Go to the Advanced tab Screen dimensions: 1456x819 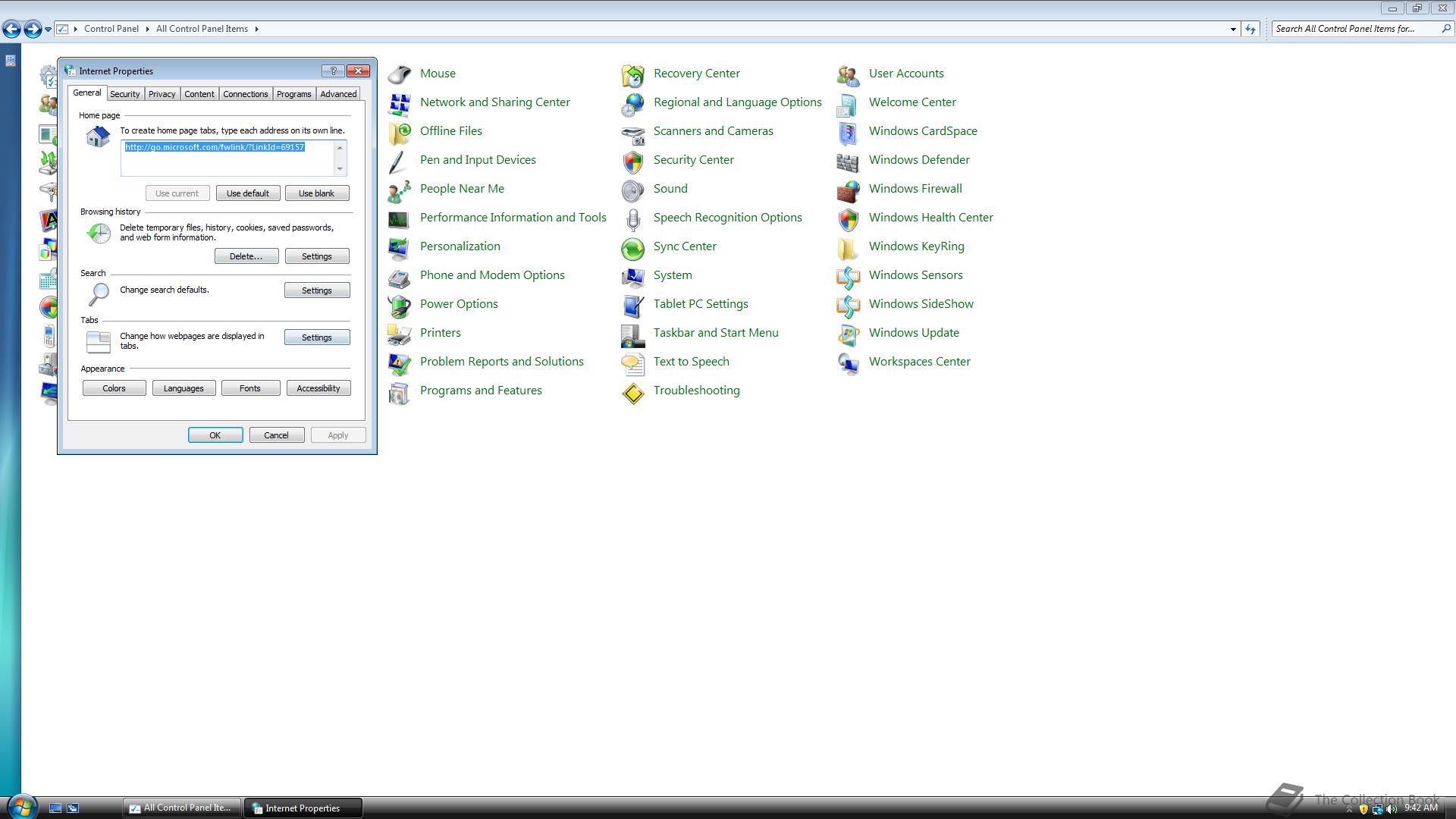click(338, 94)
